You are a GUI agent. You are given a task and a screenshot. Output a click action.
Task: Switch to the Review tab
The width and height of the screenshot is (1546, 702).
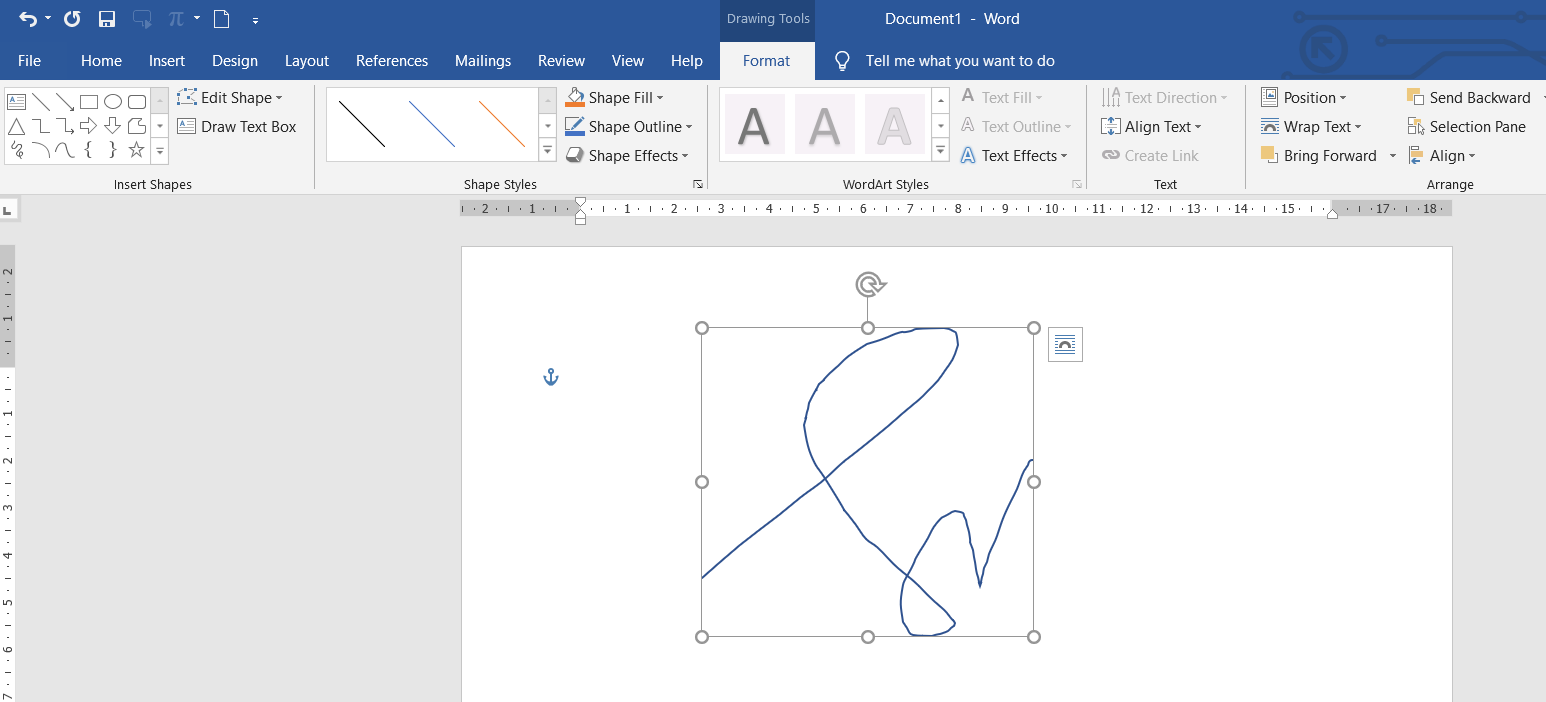click(561, 61)
